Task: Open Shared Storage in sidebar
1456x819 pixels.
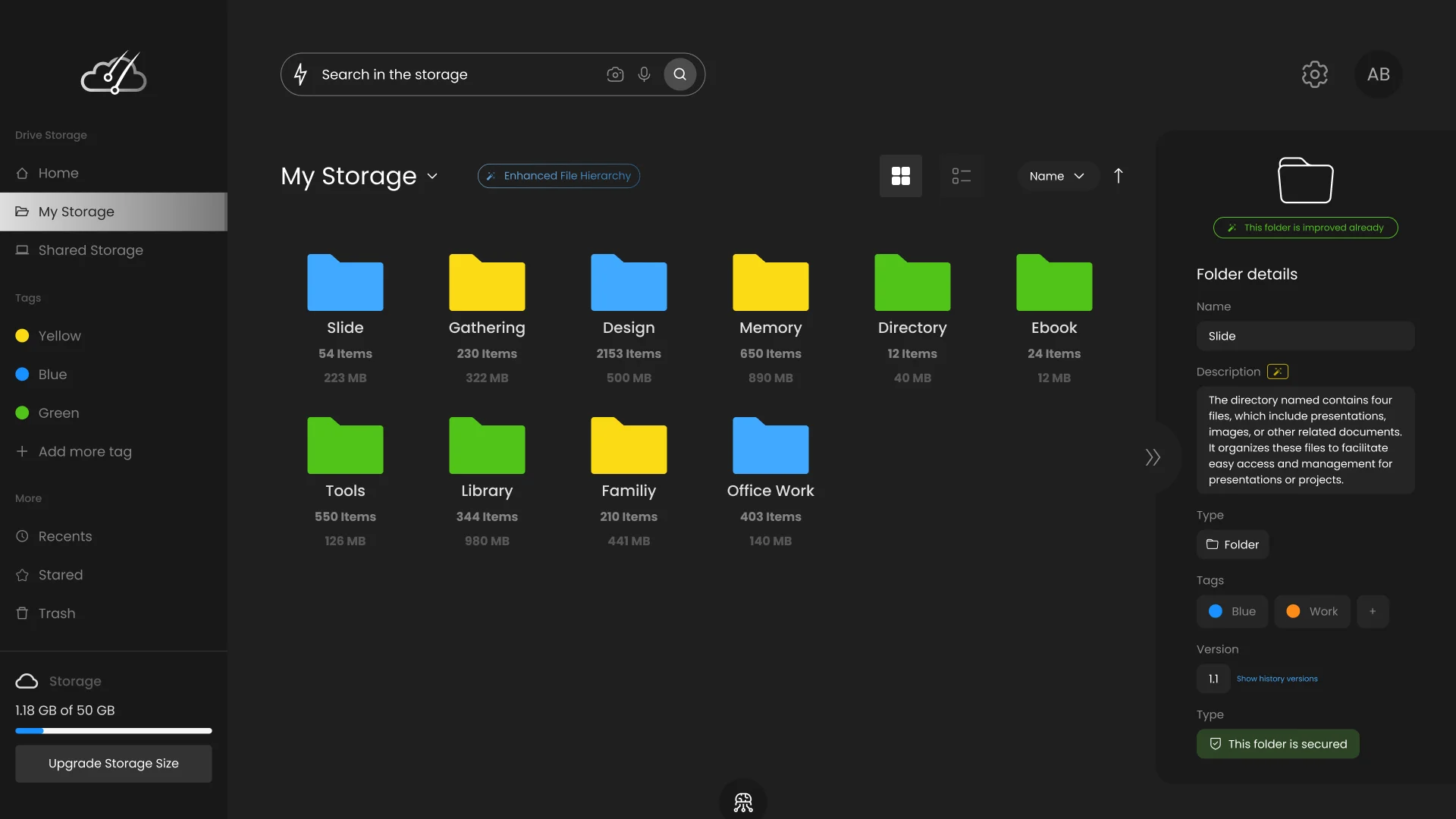Action: click(114, 250)
